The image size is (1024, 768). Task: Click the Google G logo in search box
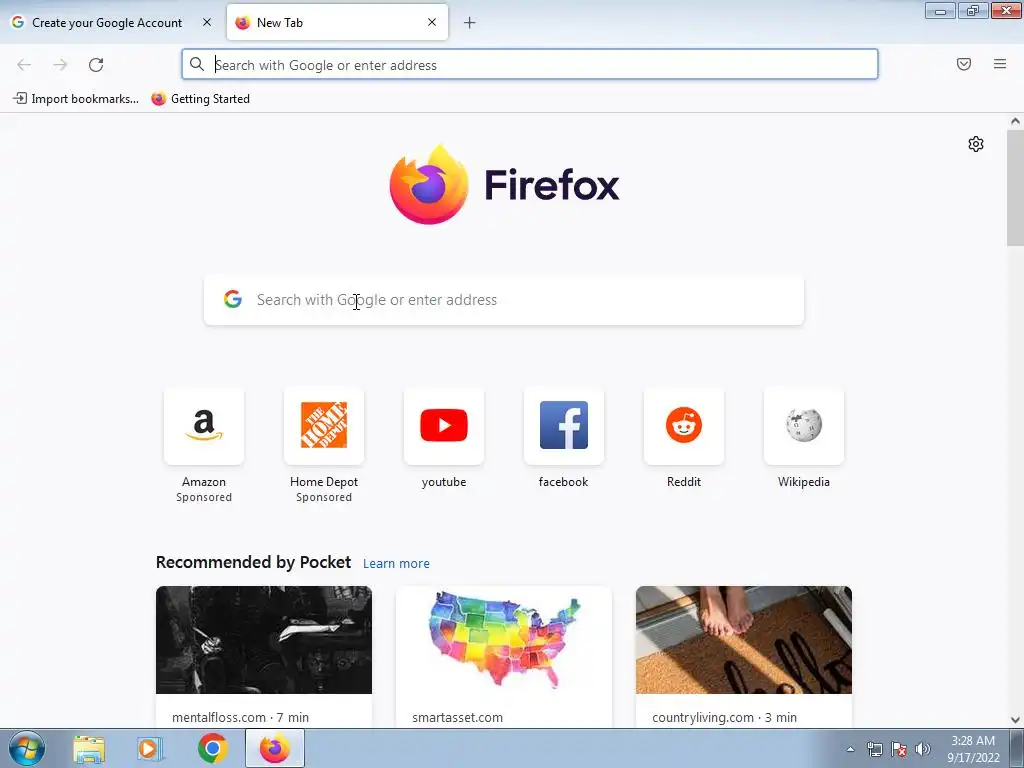coord(232,299)
